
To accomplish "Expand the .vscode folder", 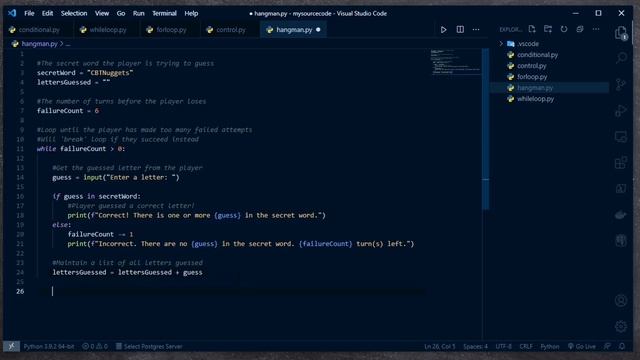I will click(528, 44).
